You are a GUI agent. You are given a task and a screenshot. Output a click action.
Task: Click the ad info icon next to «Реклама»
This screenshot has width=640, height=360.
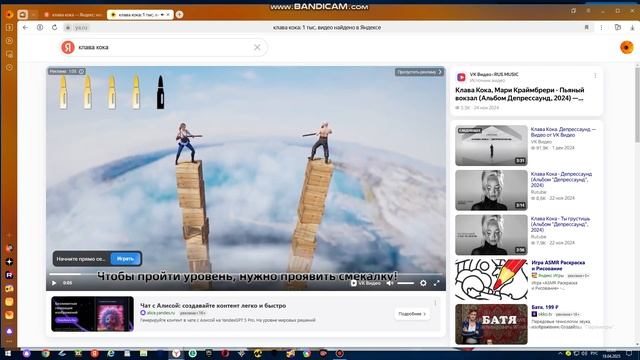coord(82,71)
